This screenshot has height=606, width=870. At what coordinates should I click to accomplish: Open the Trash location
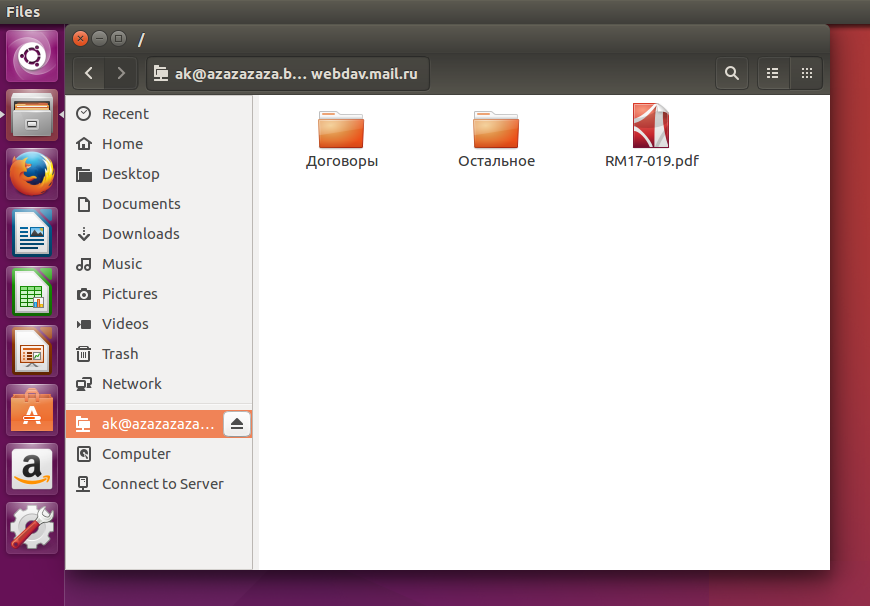click(120, 354)
